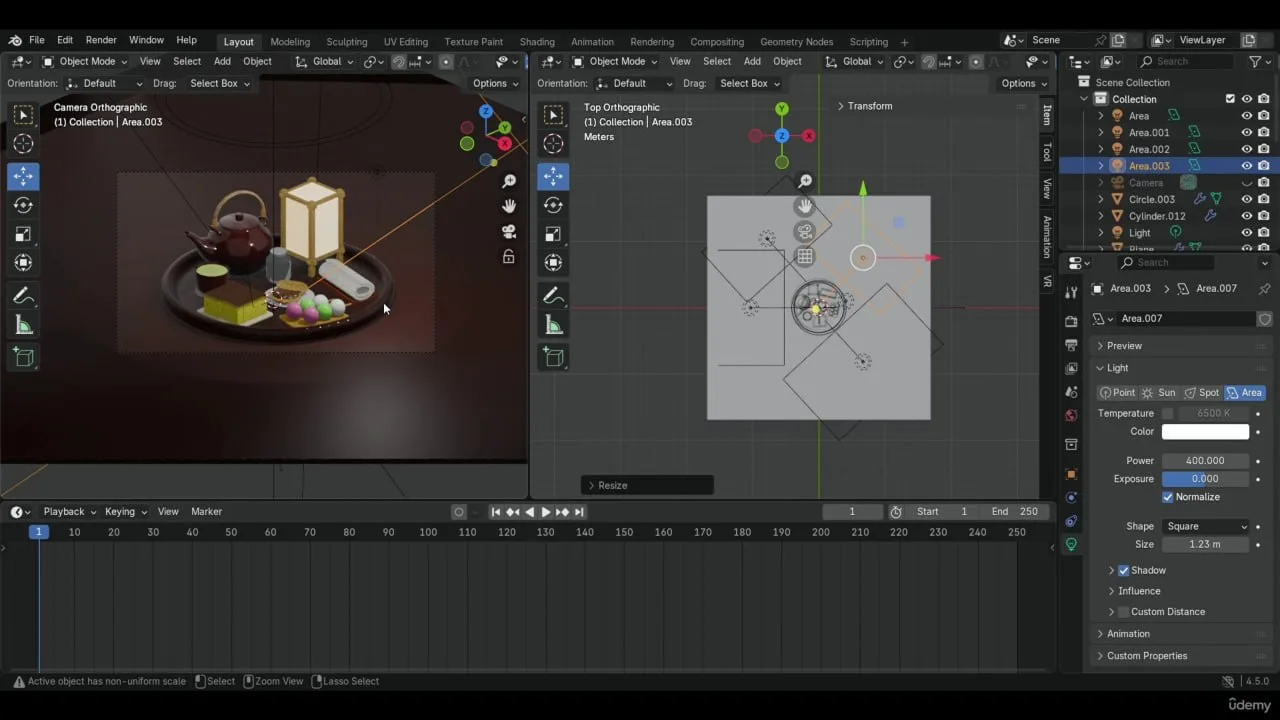
Task: Toggle the auto keying record button
Action: [x=459, y=512]
